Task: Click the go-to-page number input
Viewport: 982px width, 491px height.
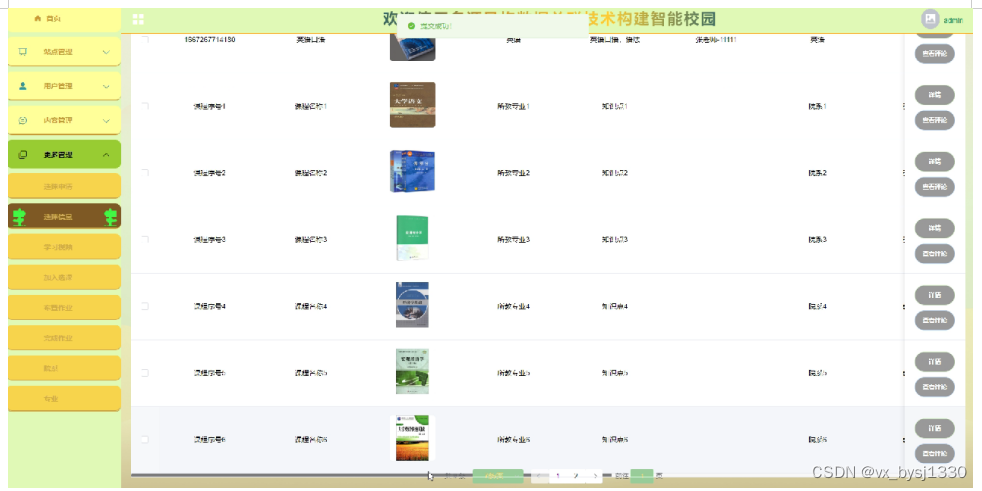Action: [x=641, y=476]
